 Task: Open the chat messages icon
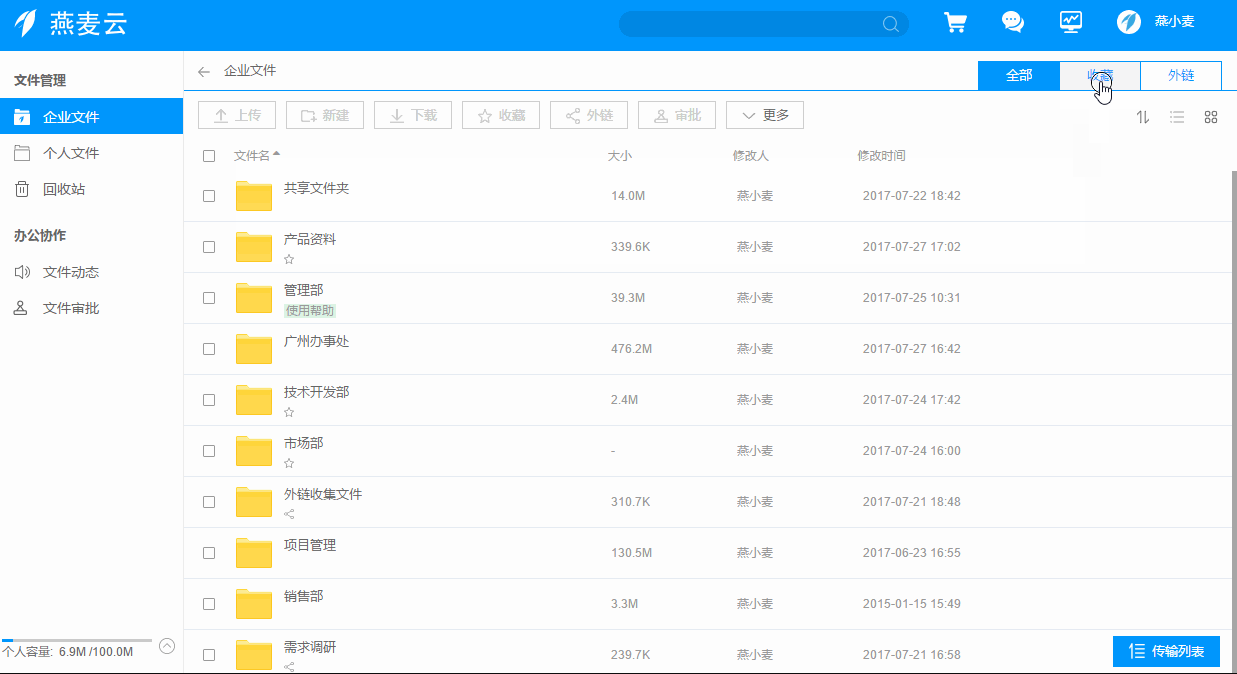[1013, 21]
